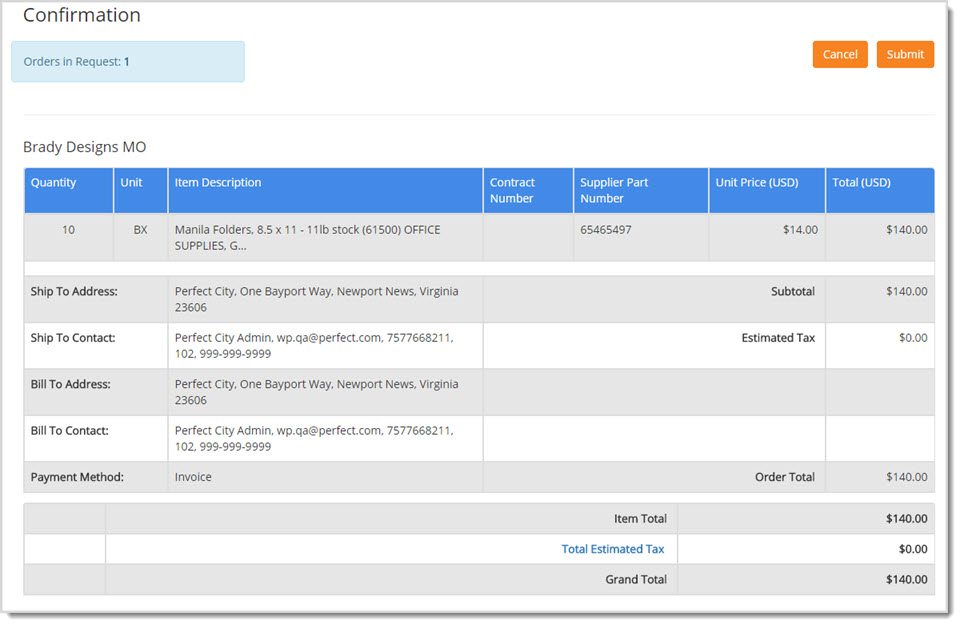
Task: Click the orange Cancel button
Action: pos(839,54)
